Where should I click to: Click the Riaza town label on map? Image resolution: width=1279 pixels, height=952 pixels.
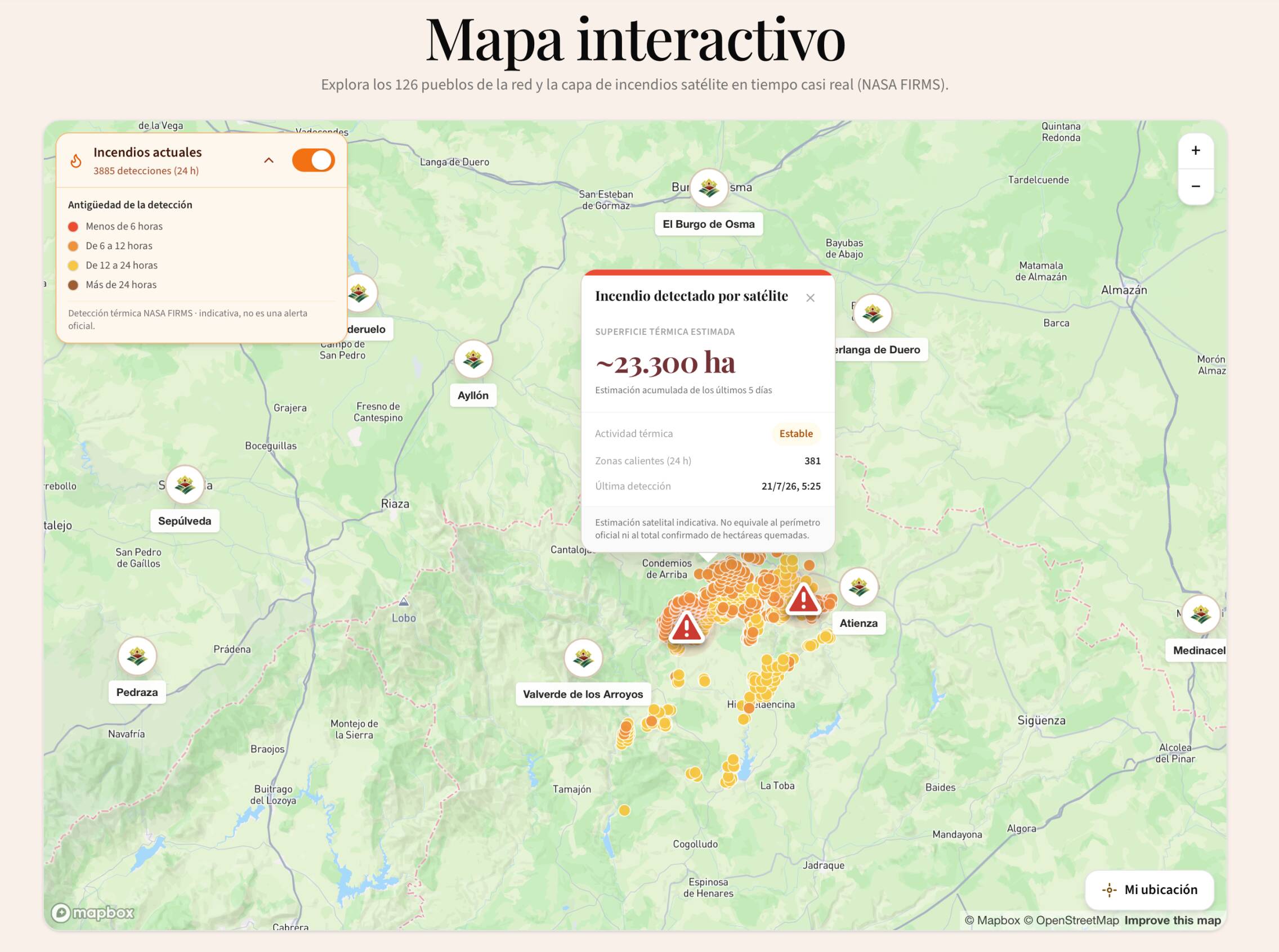[395, 504]
